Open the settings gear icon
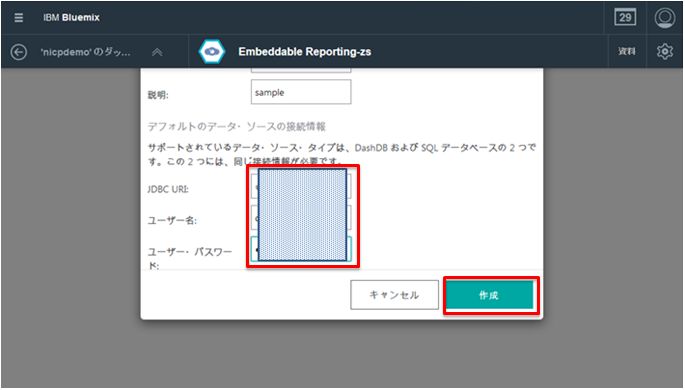This screenshot has height=390, width=685. 664,52
